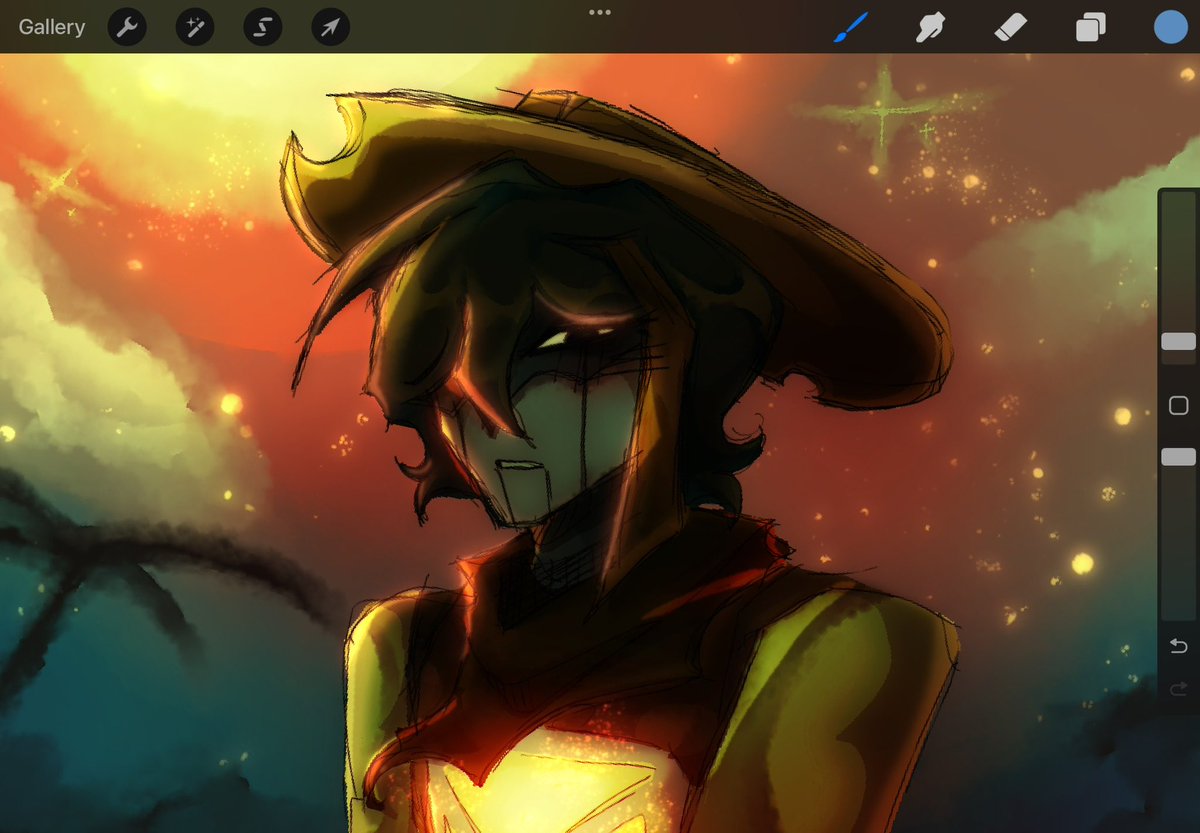The width and height of the screenshot is (1200, 833).
Task: Click the brush size slider handle
Action: click(1178, 341)
